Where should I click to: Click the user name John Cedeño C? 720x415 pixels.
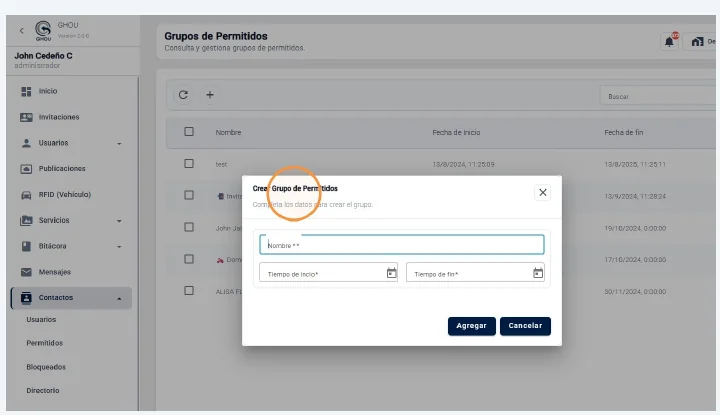(43, 56)
